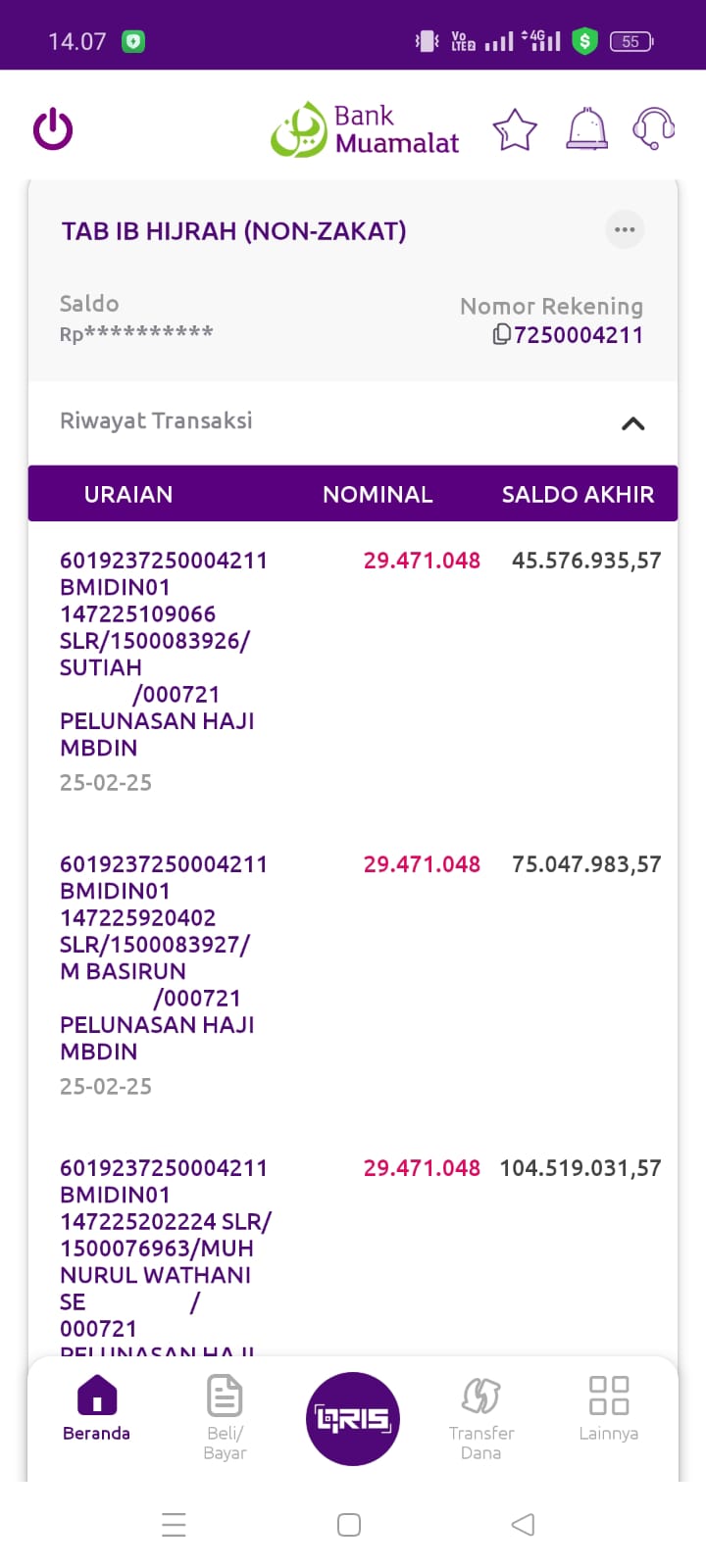Select M BASIRUN transaction entry

[x=163, y=970]
